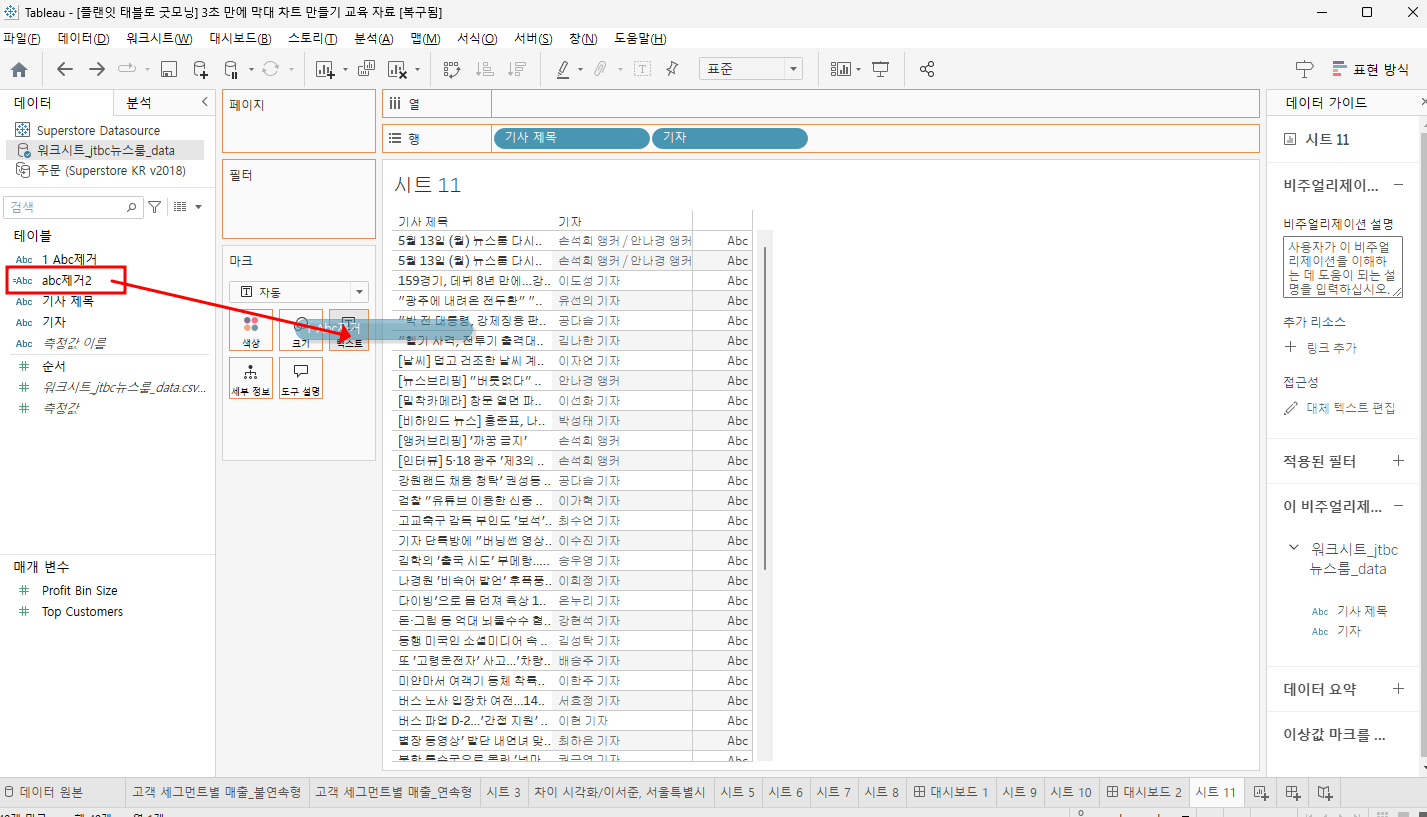Switch to the 분석 pane tab
The width and height of the screenshot is (1427, 817).
139,102
